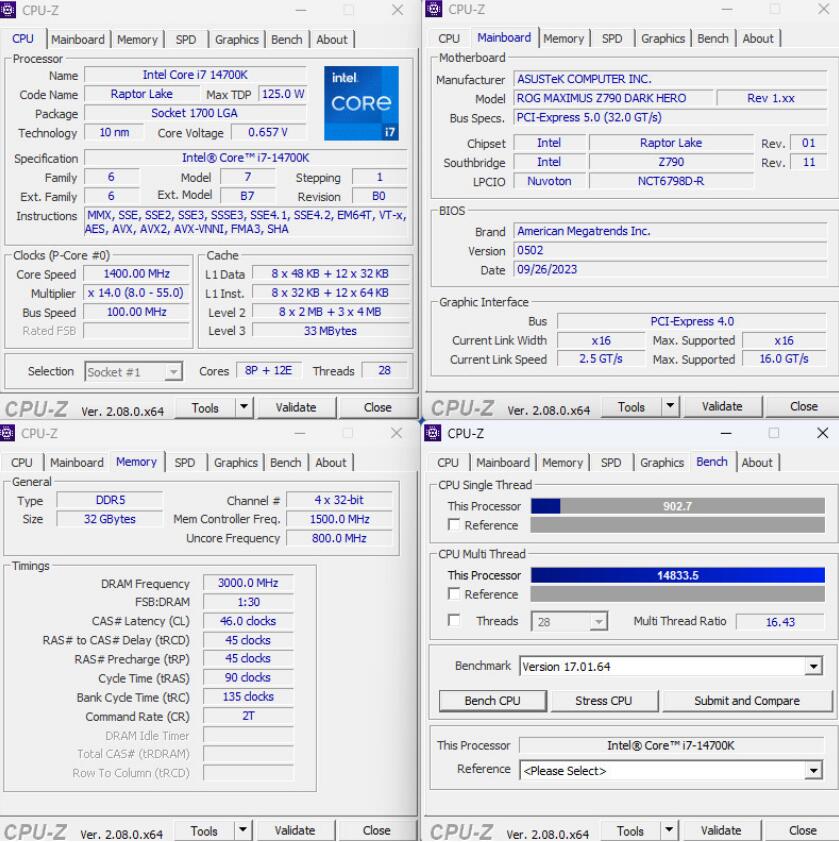Switch to the SPD tab
This screenshot has width=839, height=842.
click(184, 39)
